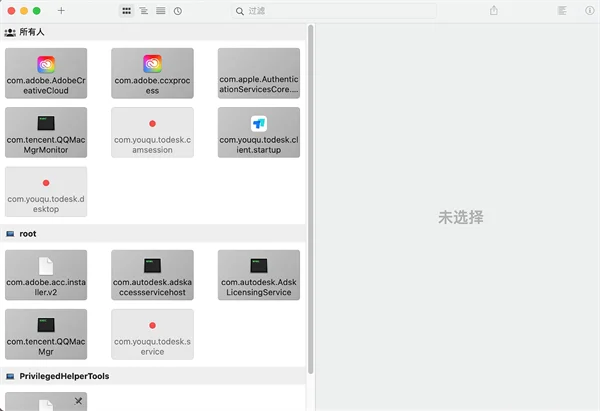This screenshot has height=411, width=600.
Task: Switch to grid icon view
Action: pos(126,11)
